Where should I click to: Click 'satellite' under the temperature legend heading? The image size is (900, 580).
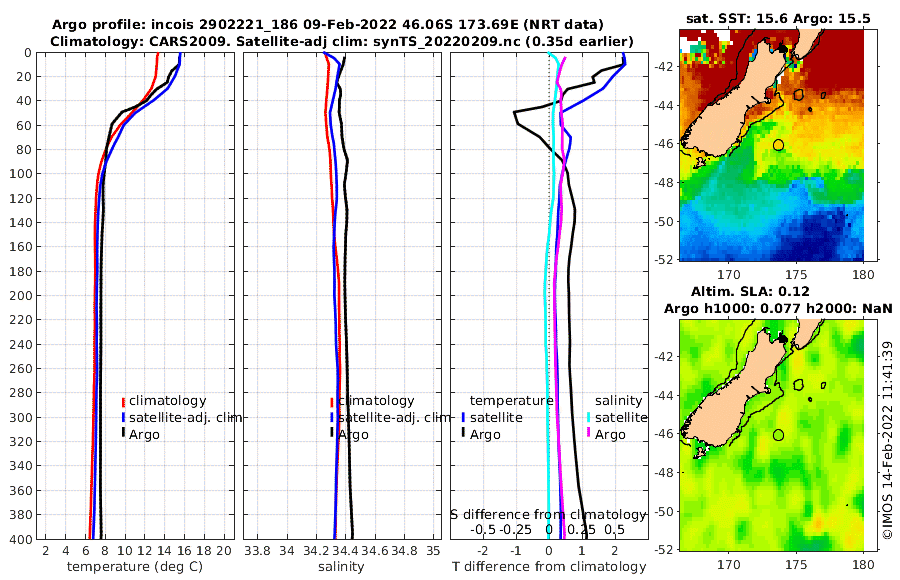(x=496, y=417)
